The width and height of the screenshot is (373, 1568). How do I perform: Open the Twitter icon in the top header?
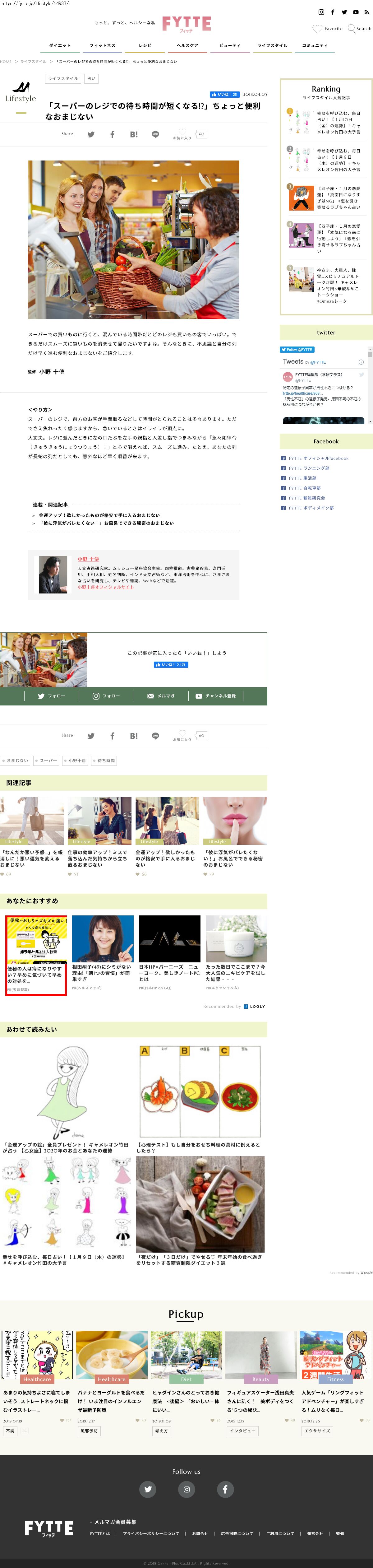(344, 12)
